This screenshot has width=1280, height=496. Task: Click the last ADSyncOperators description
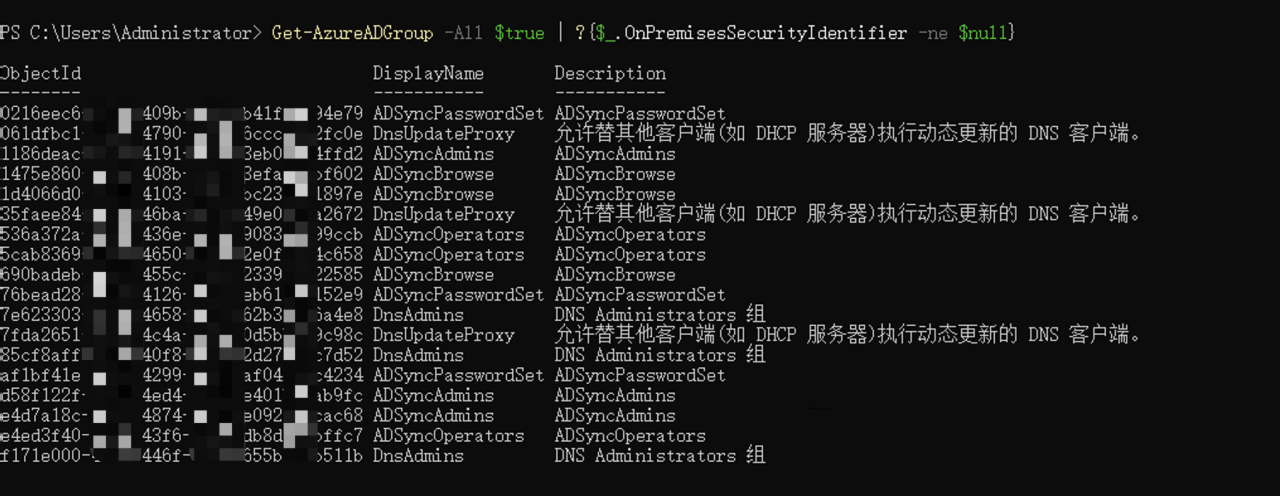(630, 436)
